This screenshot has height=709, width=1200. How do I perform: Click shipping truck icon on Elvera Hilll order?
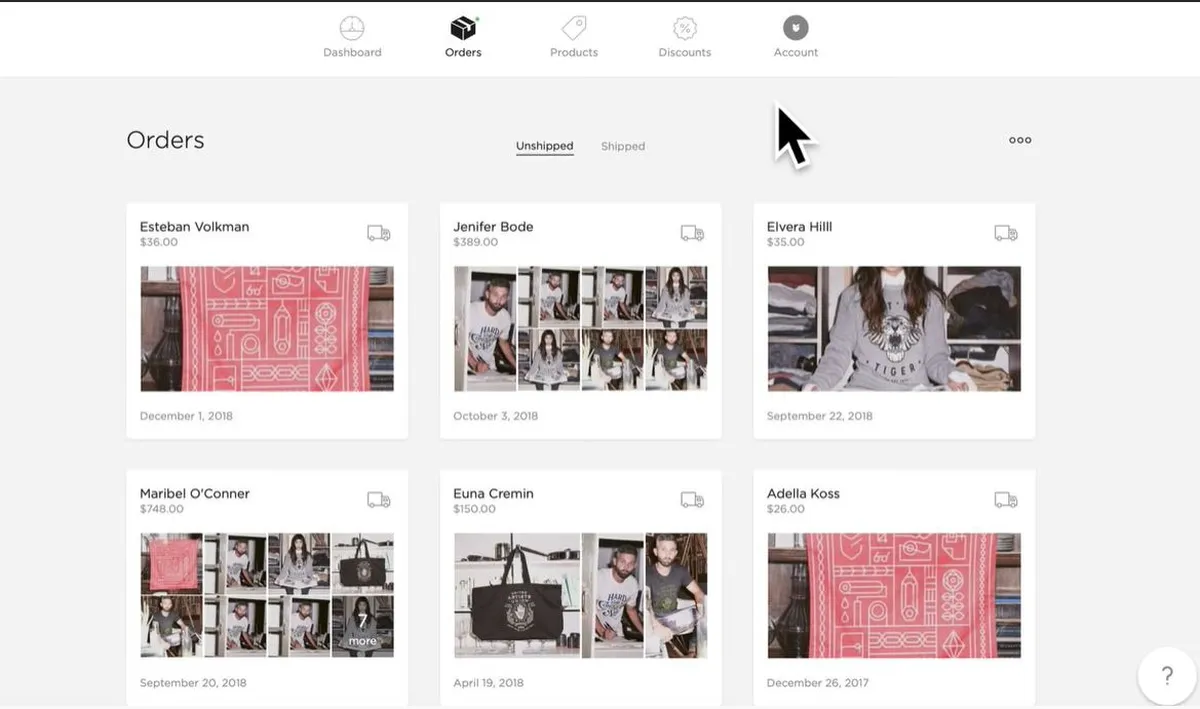tap(1006, 233)
